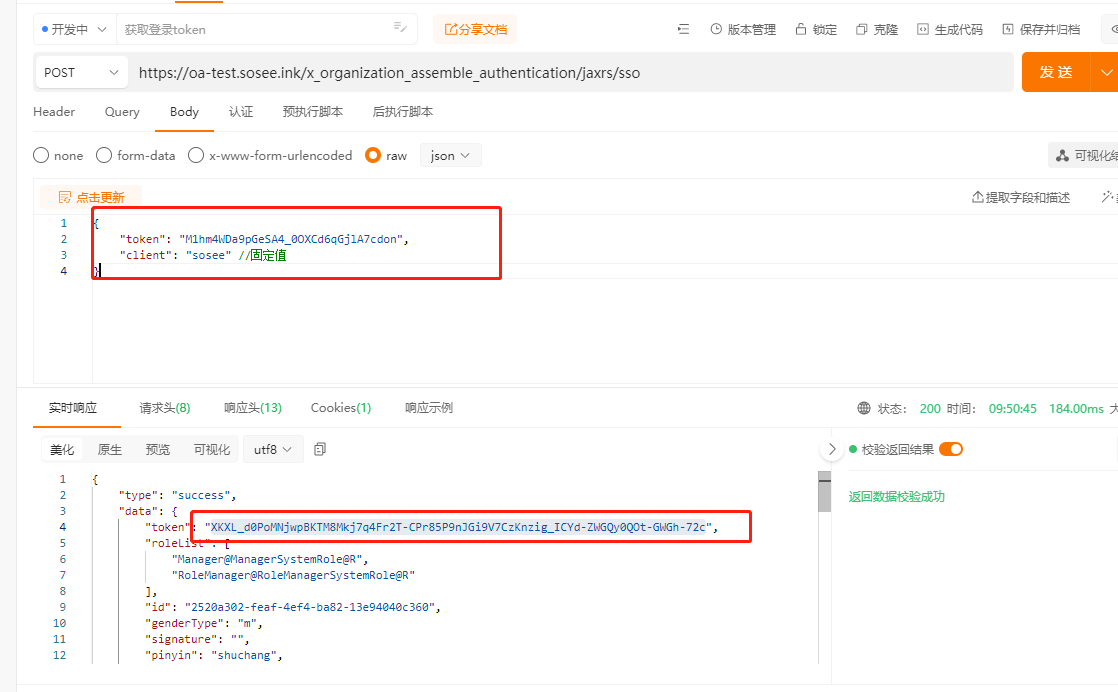Click the request URL input field

(x=570, y=73)
